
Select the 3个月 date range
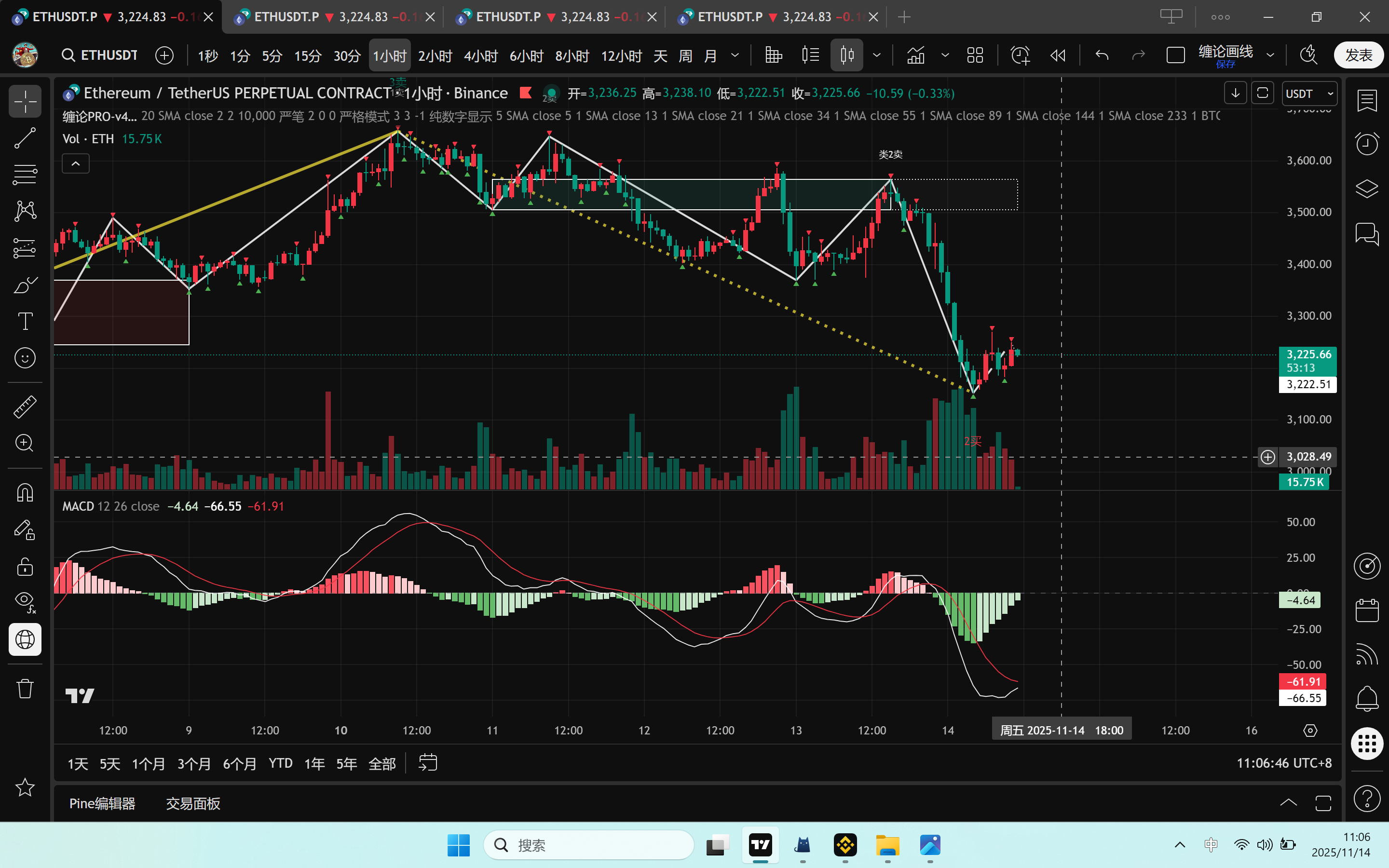pyautogui.click(x=194, y=763)
